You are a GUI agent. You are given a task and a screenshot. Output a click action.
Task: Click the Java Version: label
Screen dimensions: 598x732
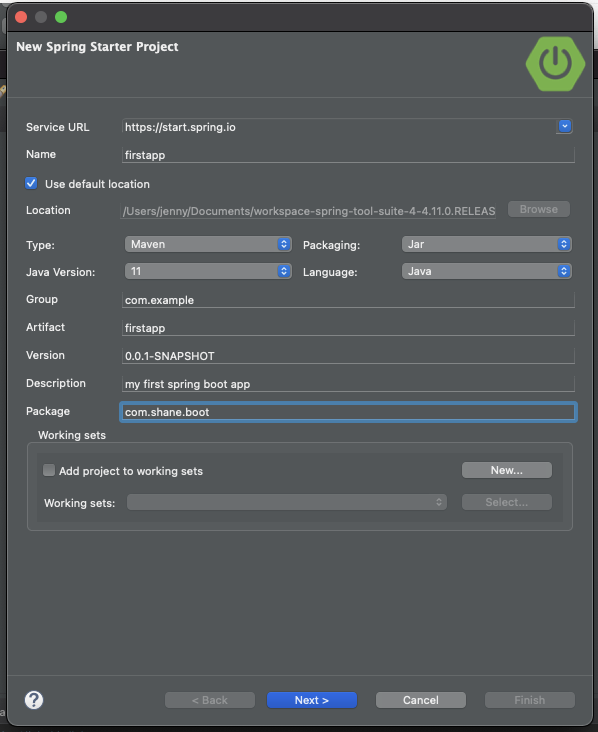point(61,272)
